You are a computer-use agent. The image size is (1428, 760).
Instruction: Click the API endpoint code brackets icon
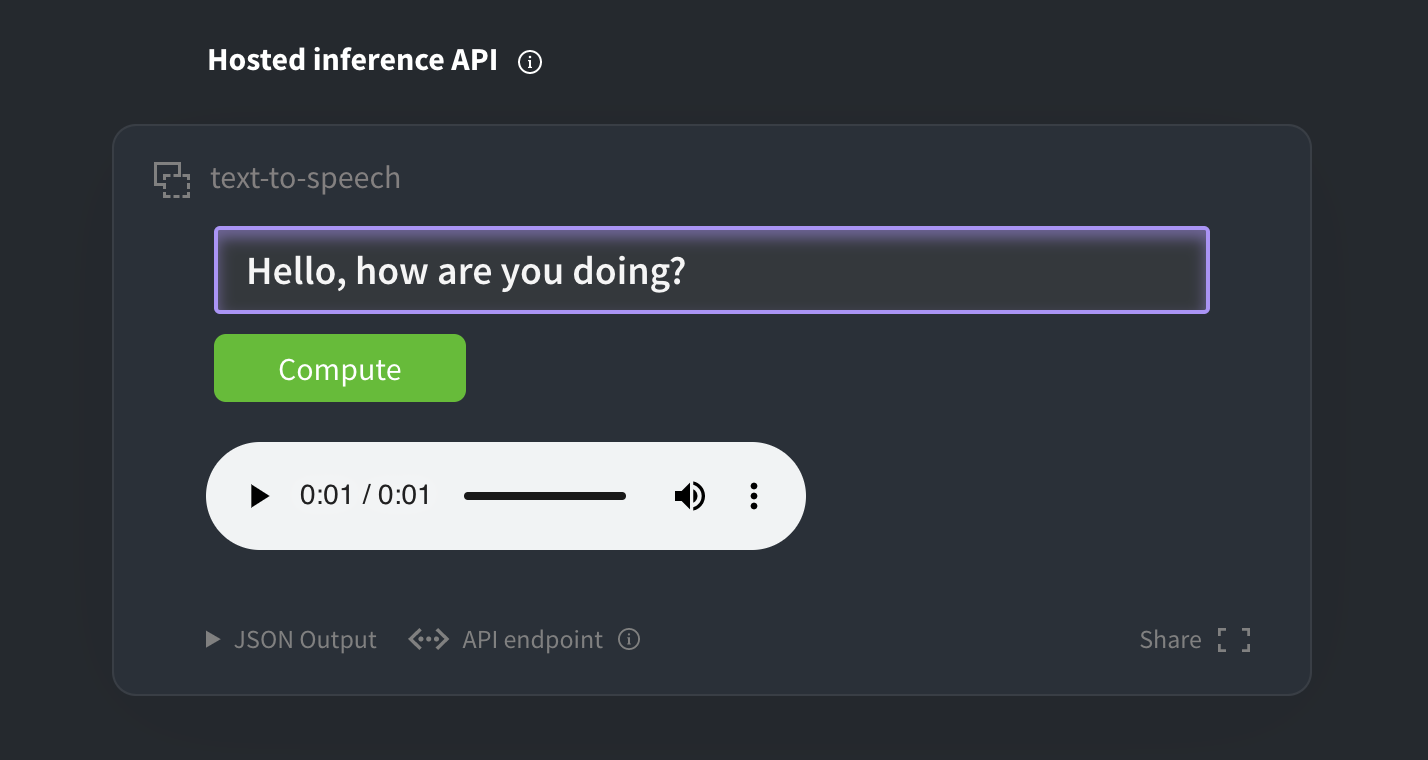click(429, 639)
